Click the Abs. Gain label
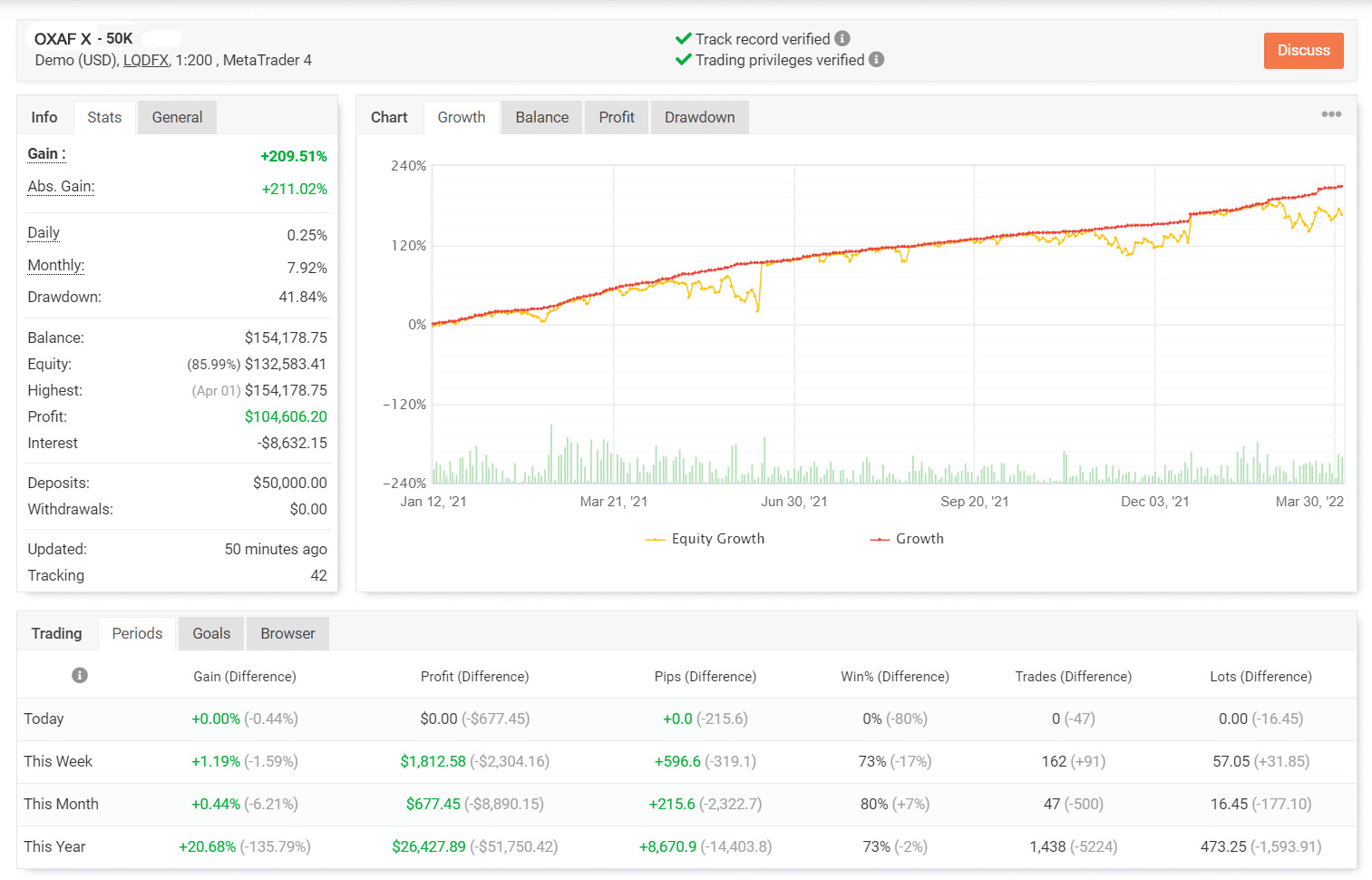Viewport: 1372px width, 880px height. point(61,187)
